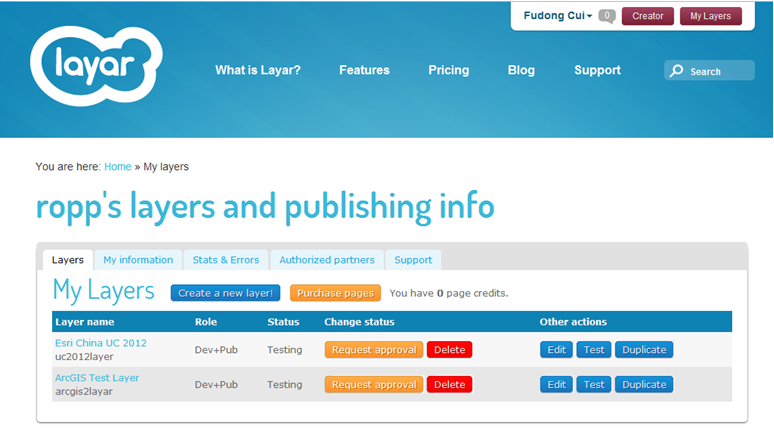Delete the ArcGIS Test Layer
The image size is (774, 430).
[450, 385]
